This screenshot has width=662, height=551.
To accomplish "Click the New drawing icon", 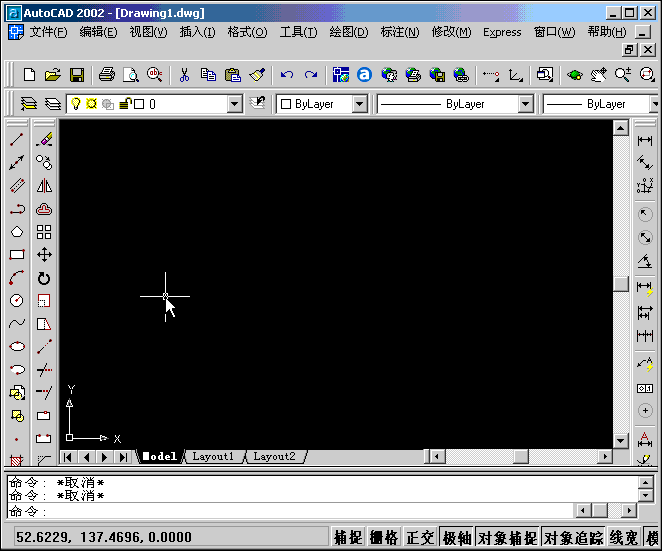I will click(29, 75).
